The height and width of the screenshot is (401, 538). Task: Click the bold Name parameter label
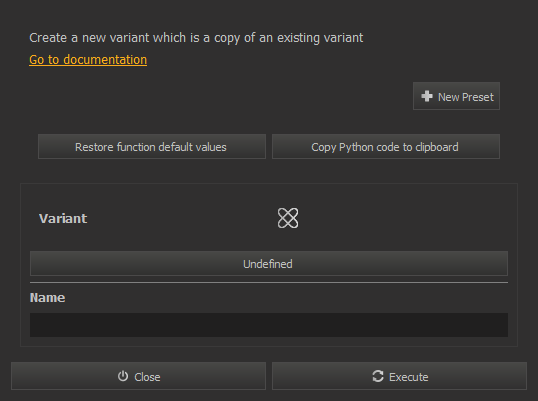point(47,297)
